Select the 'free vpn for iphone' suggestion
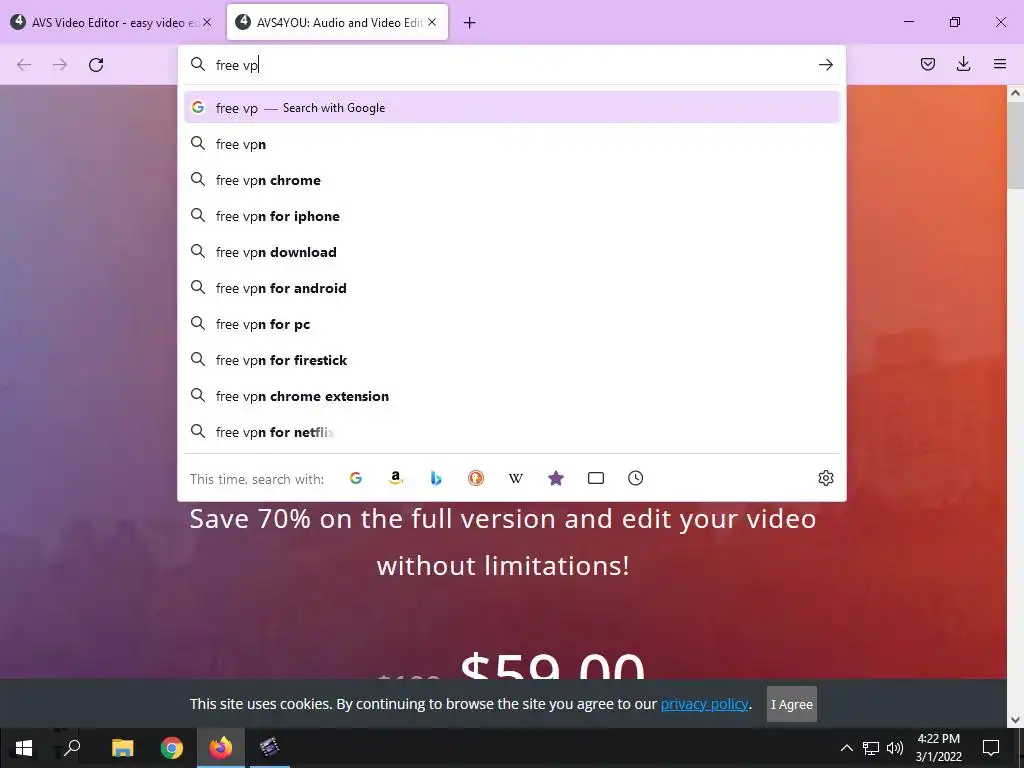 pyautogui.click(x=511, y=216)
